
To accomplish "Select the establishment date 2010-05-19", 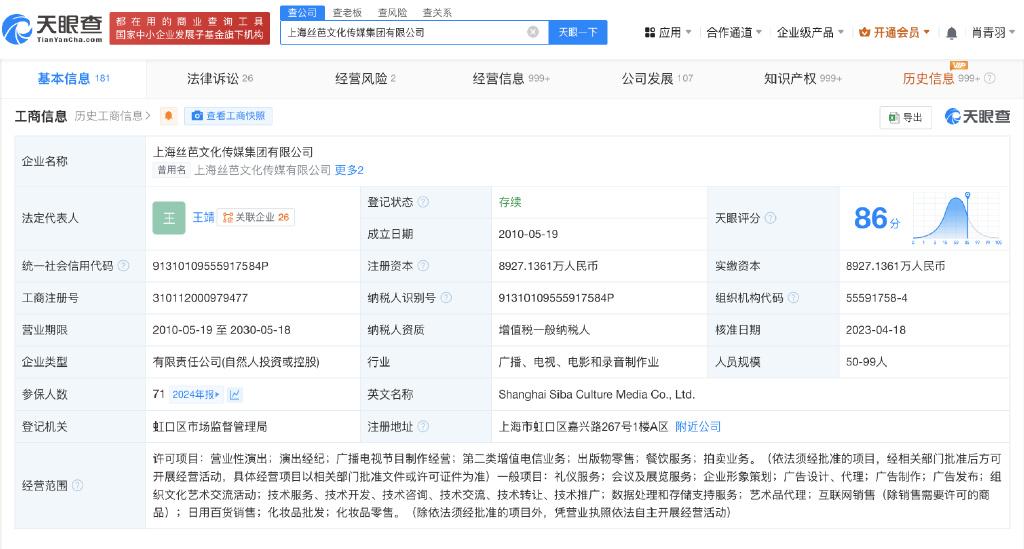I will click(528, 234).
